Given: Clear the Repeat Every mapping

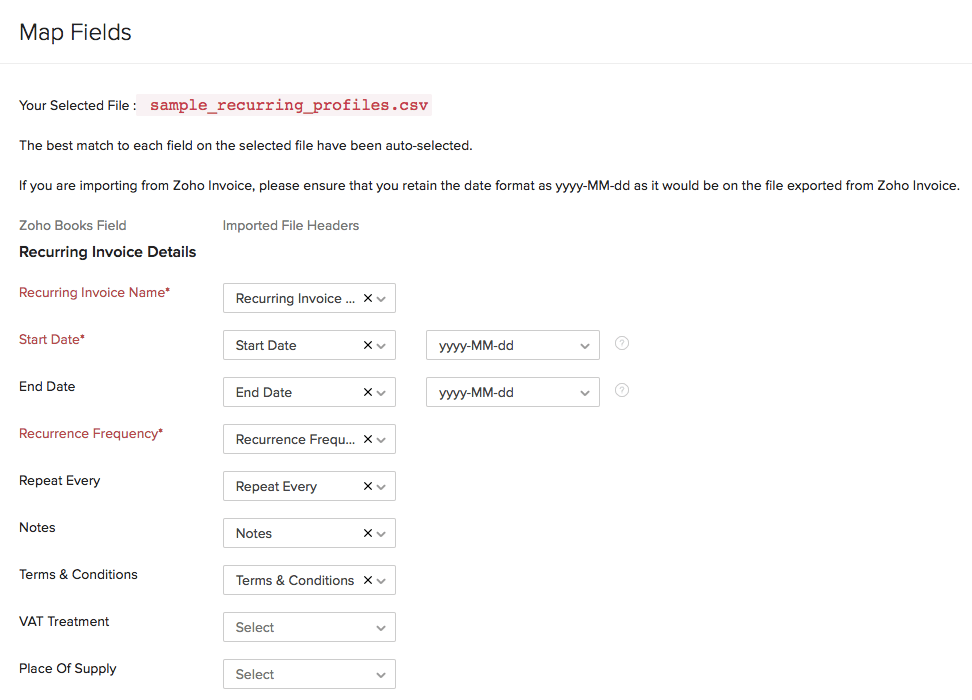Looking at the screenshot, I should (367, 486).
